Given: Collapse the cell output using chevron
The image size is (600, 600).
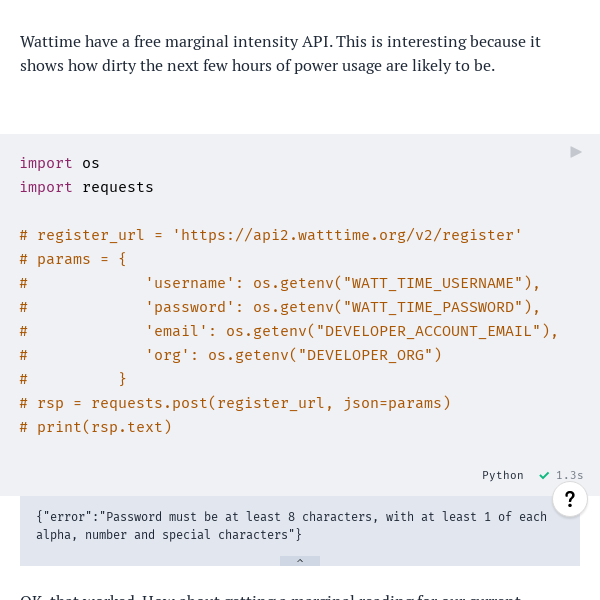Looking at the screenshot, I should pos(300,561).
